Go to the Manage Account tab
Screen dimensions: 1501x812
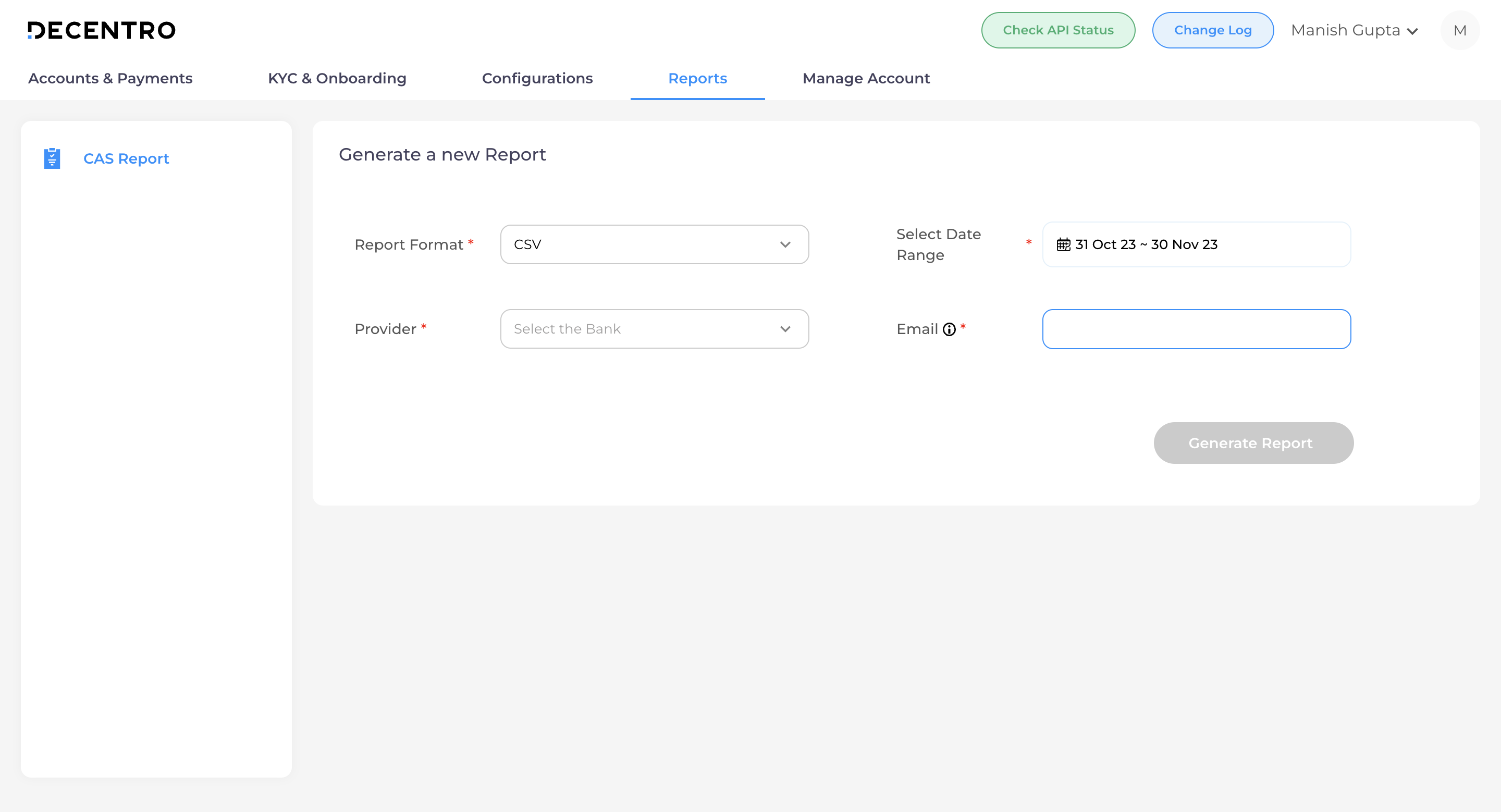866,79
